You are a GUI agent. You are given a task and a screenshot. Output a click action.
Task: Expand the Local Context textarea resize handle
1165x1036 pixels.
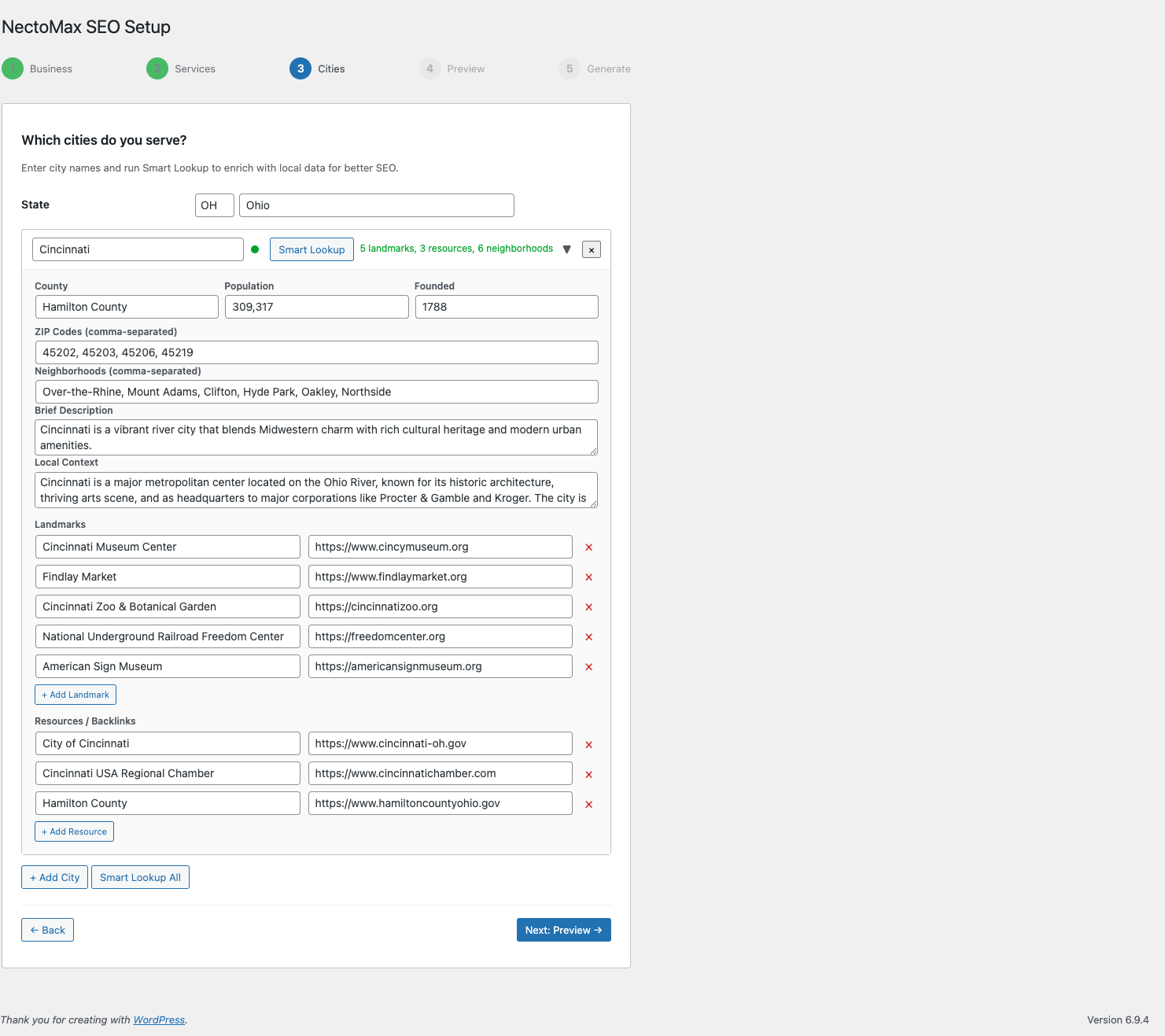(593, 503)
